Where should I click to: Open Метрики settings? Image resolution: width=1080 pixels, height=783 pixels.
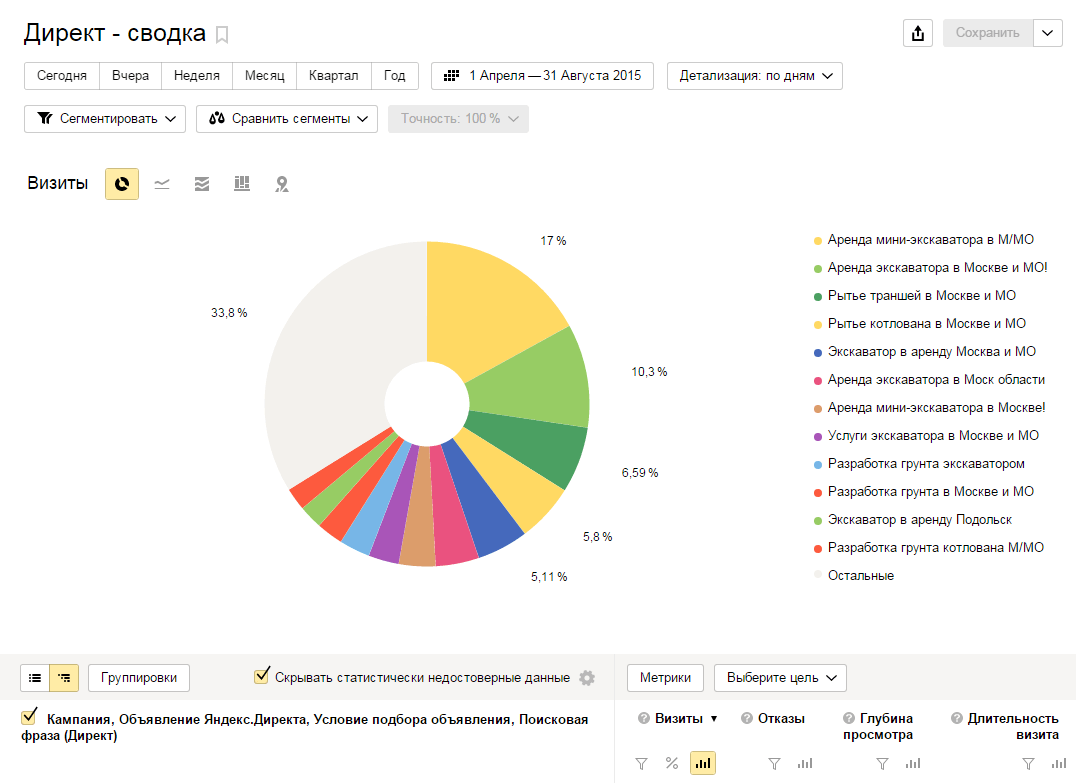pyautogui.click(x=665, y=678)
